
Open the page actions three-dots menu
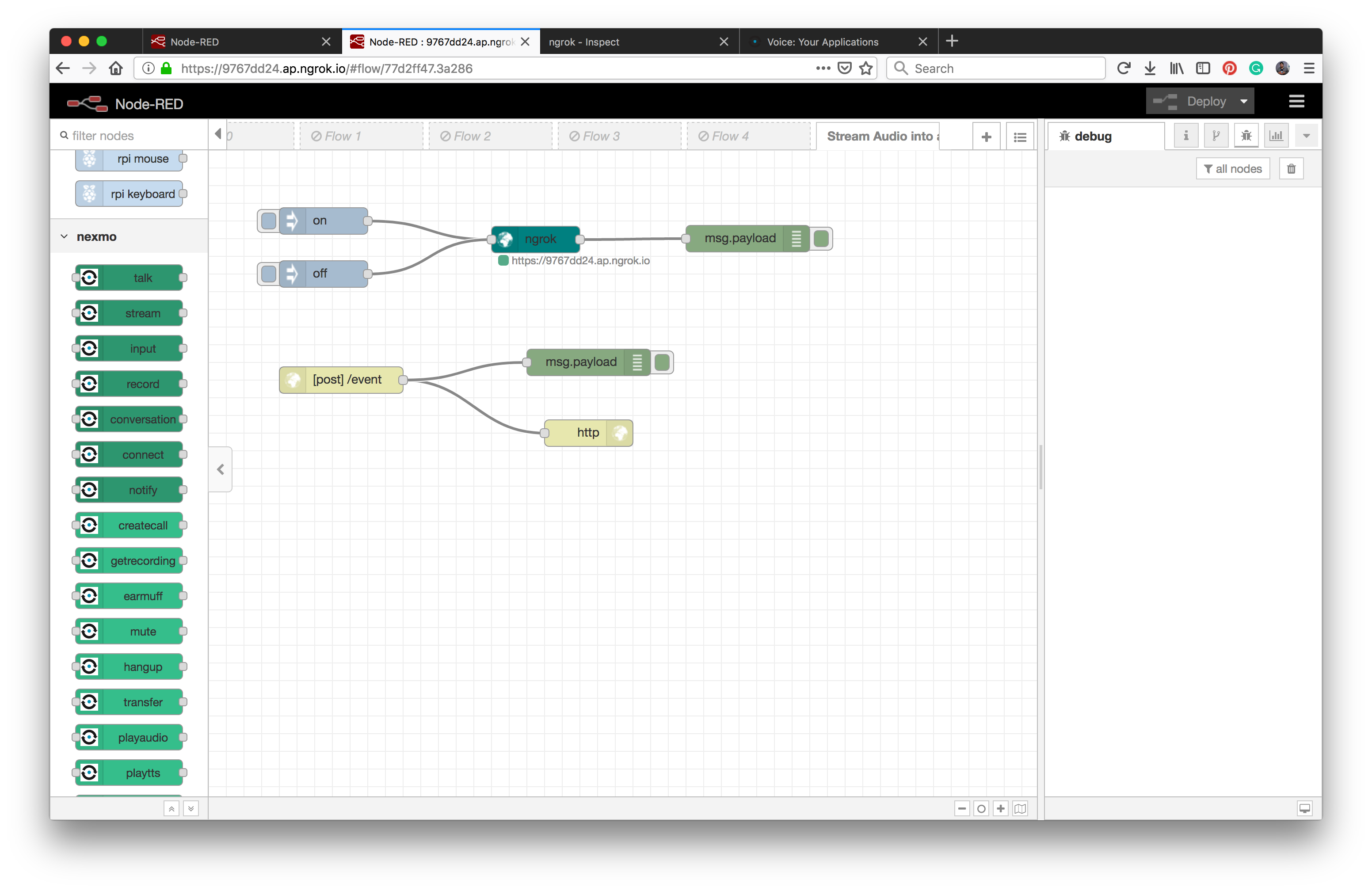tap(823, 68)
